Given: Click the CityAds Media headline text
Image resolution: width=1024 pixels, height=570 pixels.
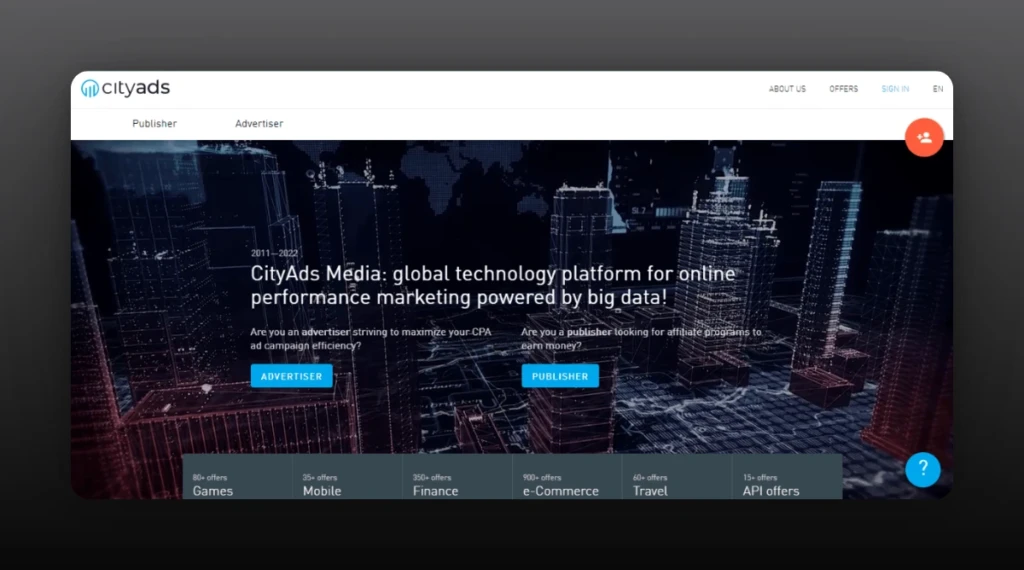Looking at the screenshot, I should pos(493,285).
